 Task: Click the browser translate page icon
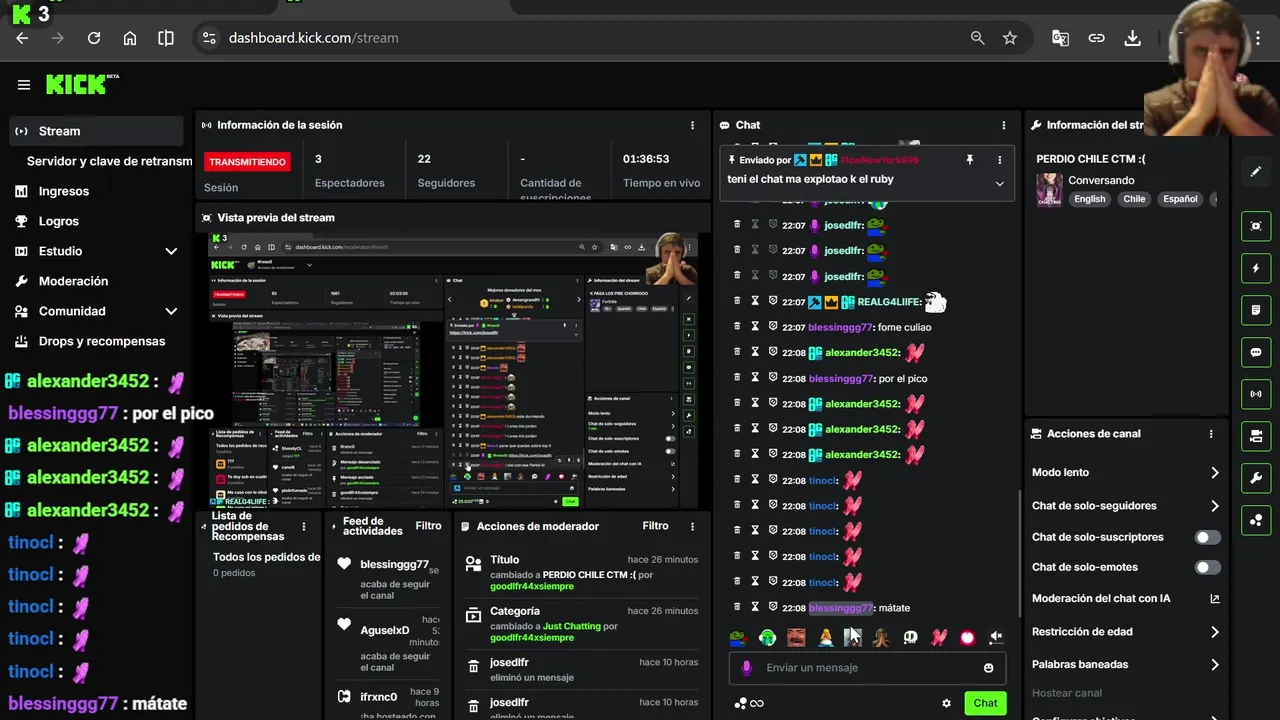tap(1060, 38)
